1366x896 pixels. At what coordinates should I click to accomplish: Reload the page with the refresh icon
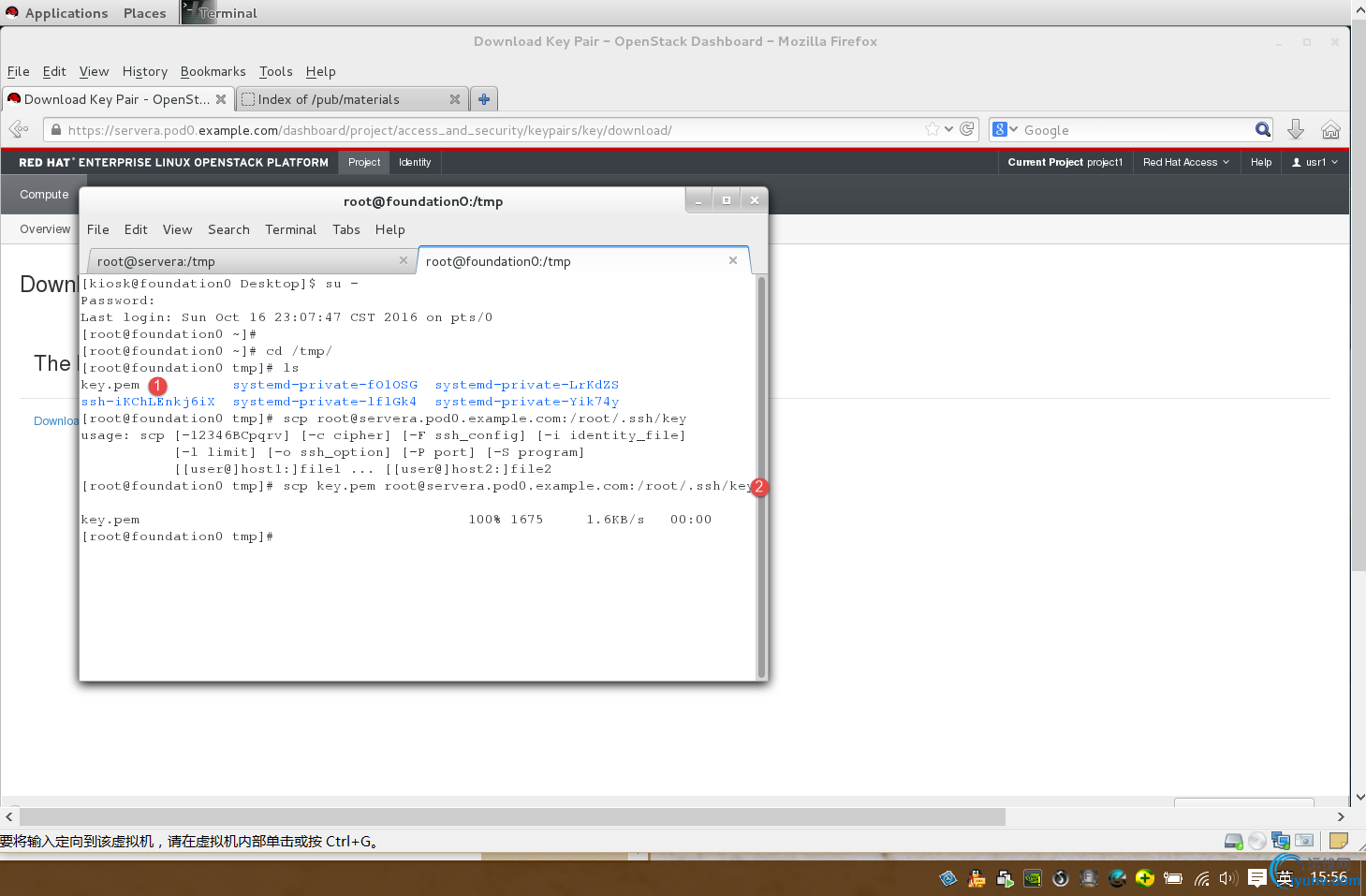tap(966, 129)
